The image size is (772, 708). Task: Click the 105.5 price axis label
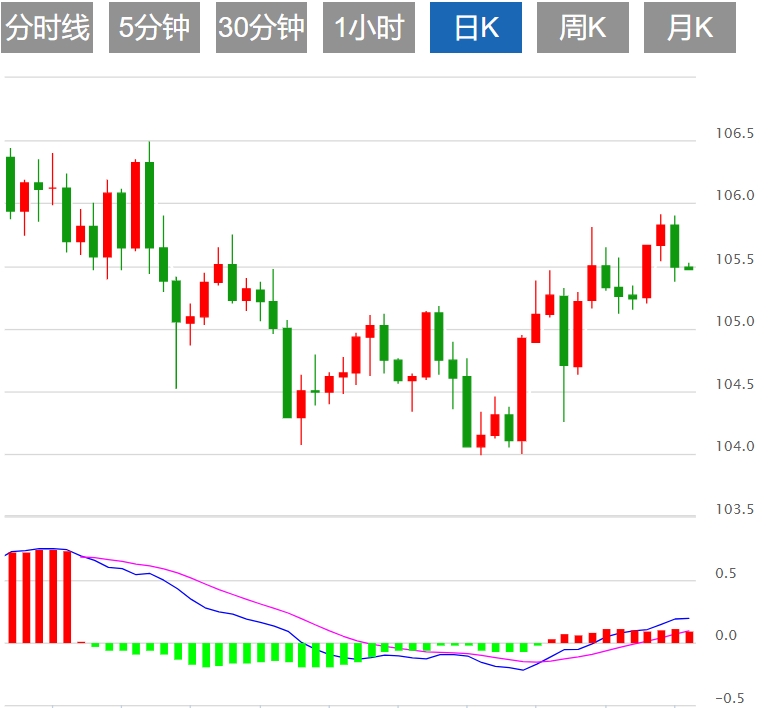pyautogui.click(x=735, y=259)
